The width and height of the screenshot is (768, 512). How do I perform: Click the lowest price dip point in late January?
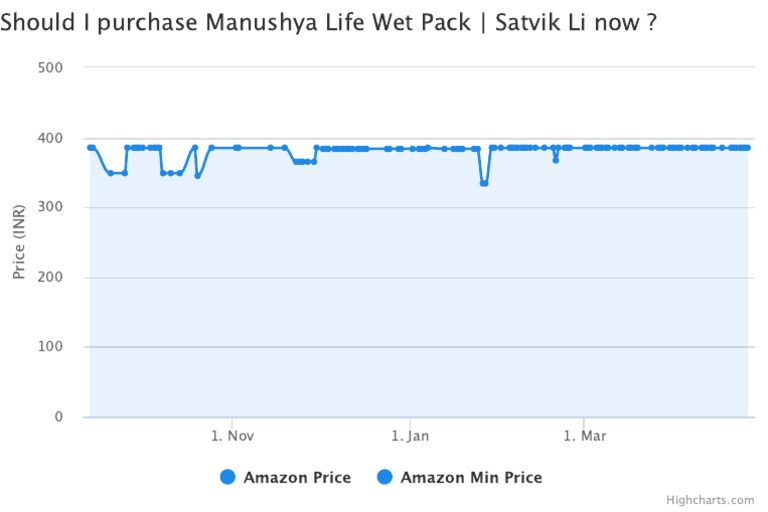[484, 183]
